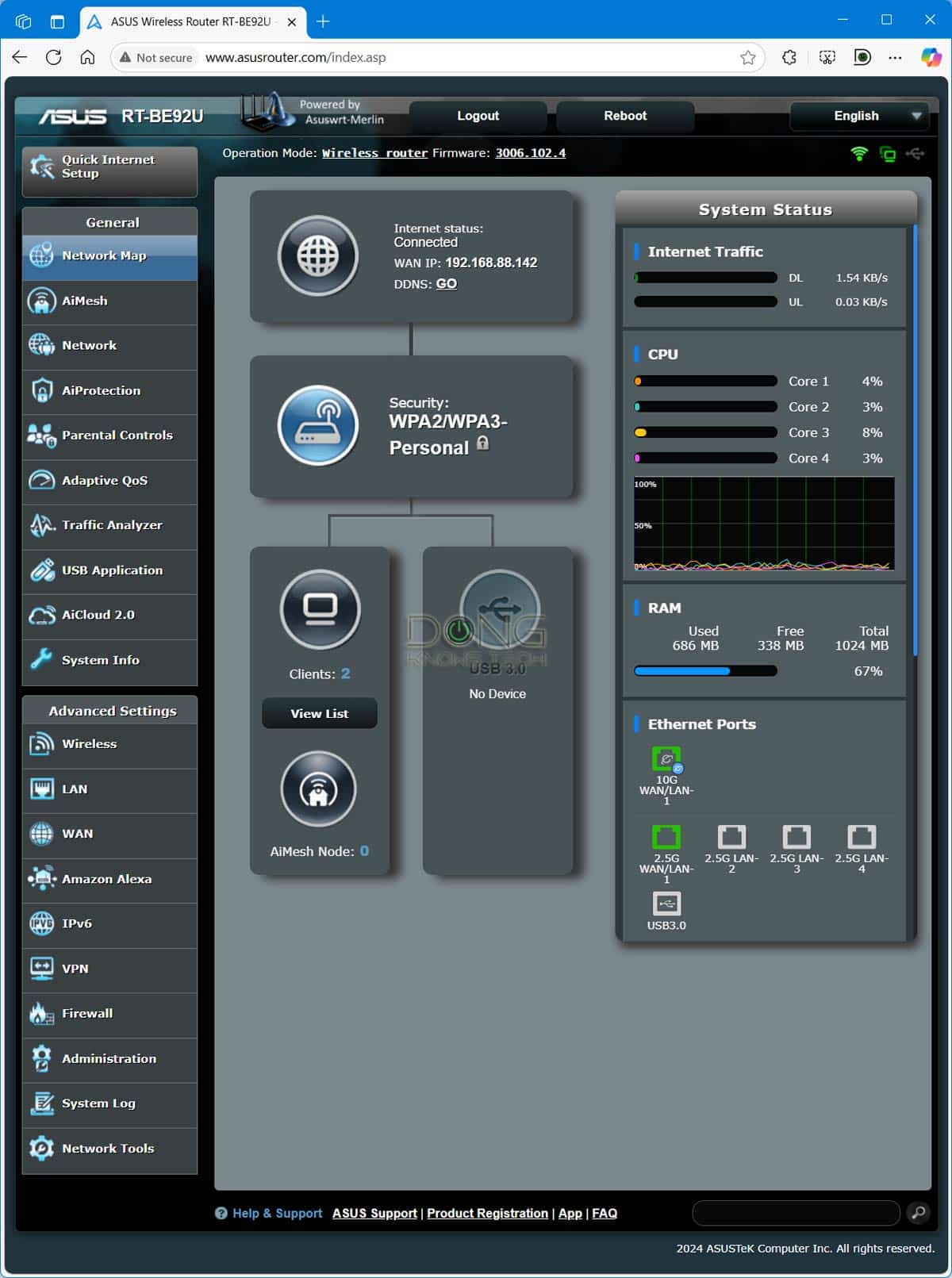
Task: Open Adaptive QoS page
Action: [x=109, y=481]
